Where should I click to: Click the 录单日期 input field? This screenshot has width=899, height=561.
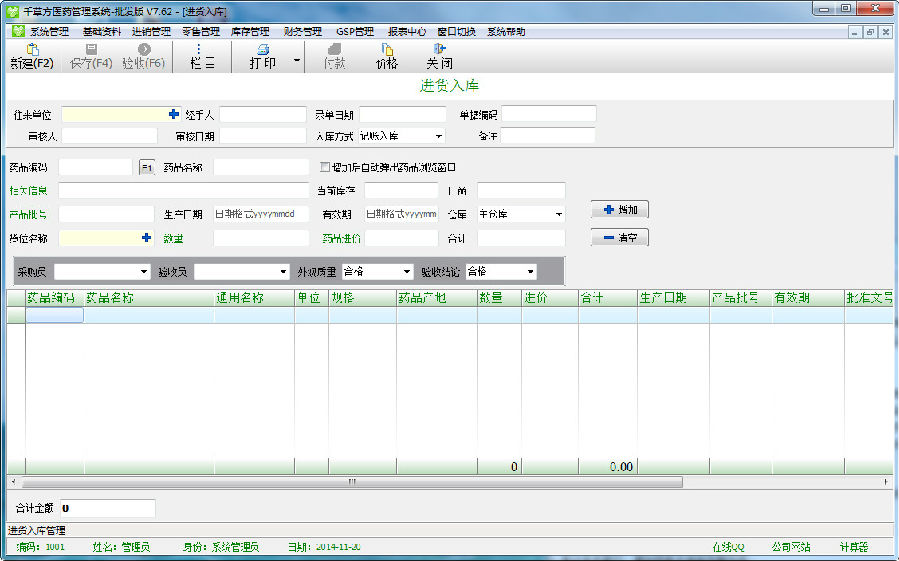click(x=402, y=115)
